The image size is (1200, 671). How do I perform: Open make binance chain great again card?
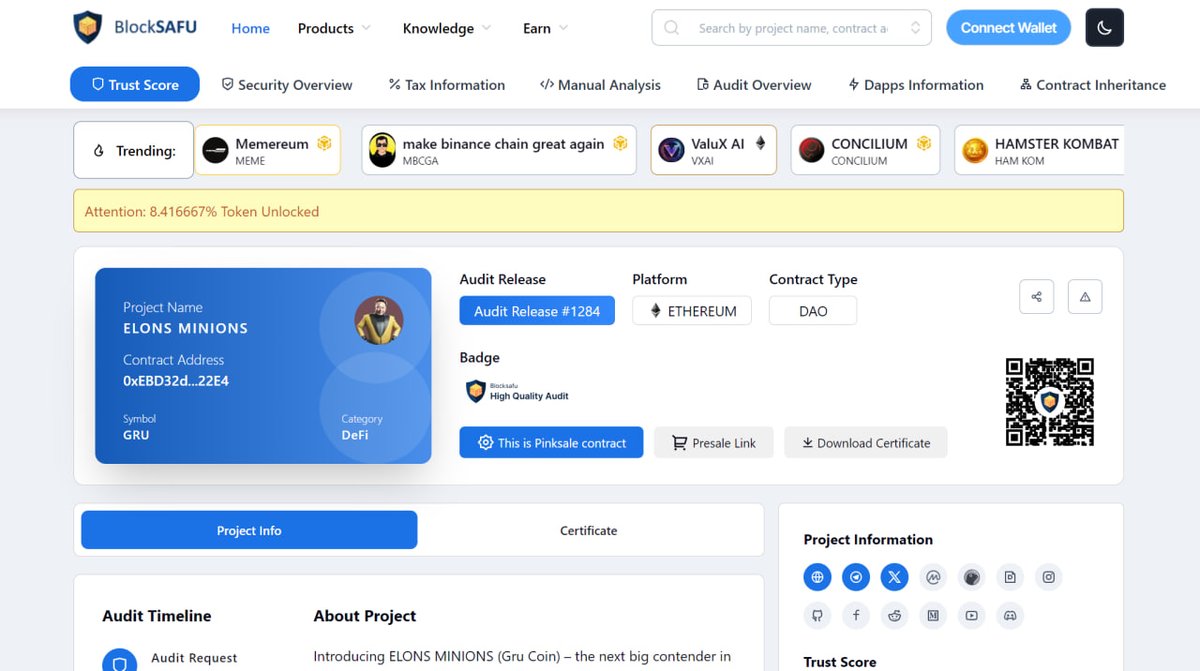499,150
